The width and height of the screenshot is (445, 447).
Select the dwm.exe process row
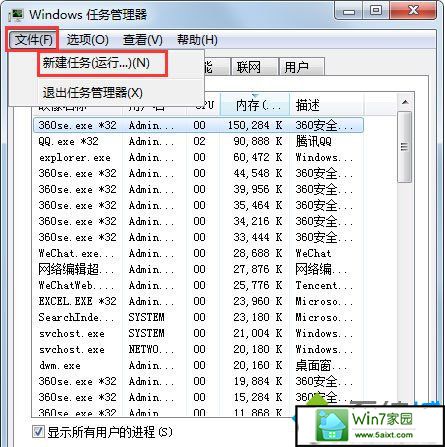coord(198,365)
